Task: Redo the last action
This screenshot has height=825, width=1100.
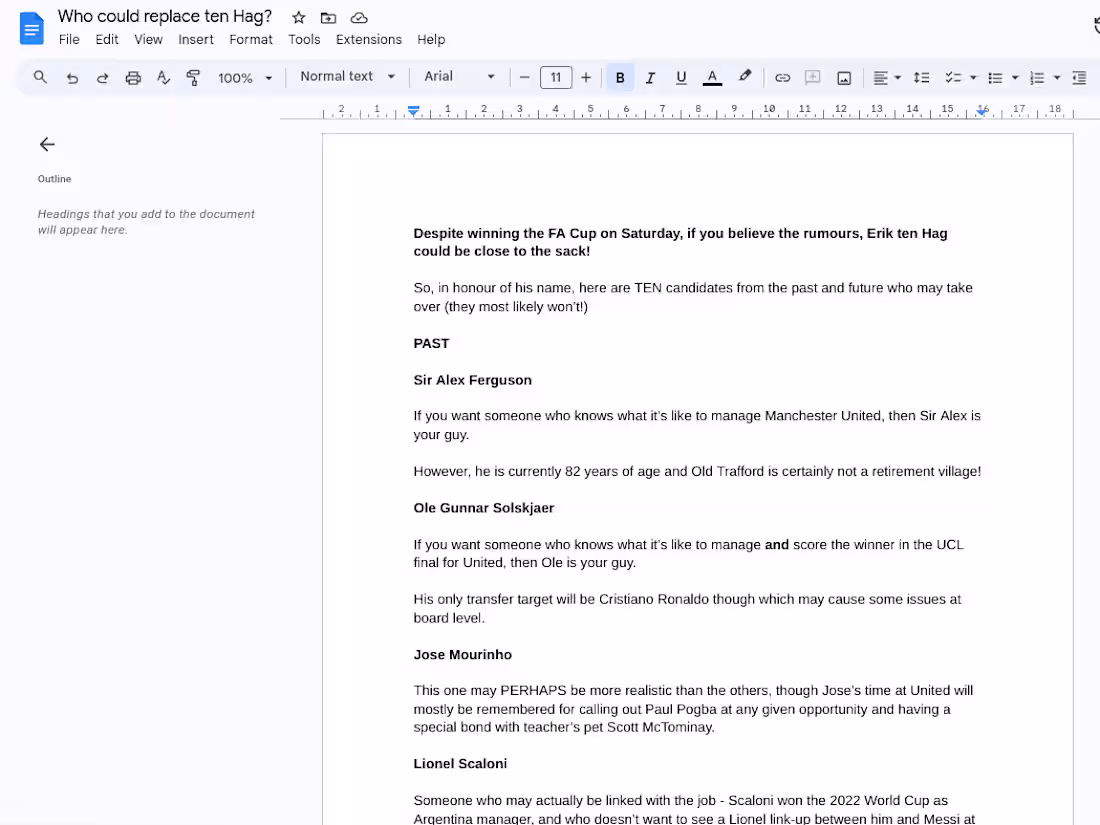Action: [102, 78]
